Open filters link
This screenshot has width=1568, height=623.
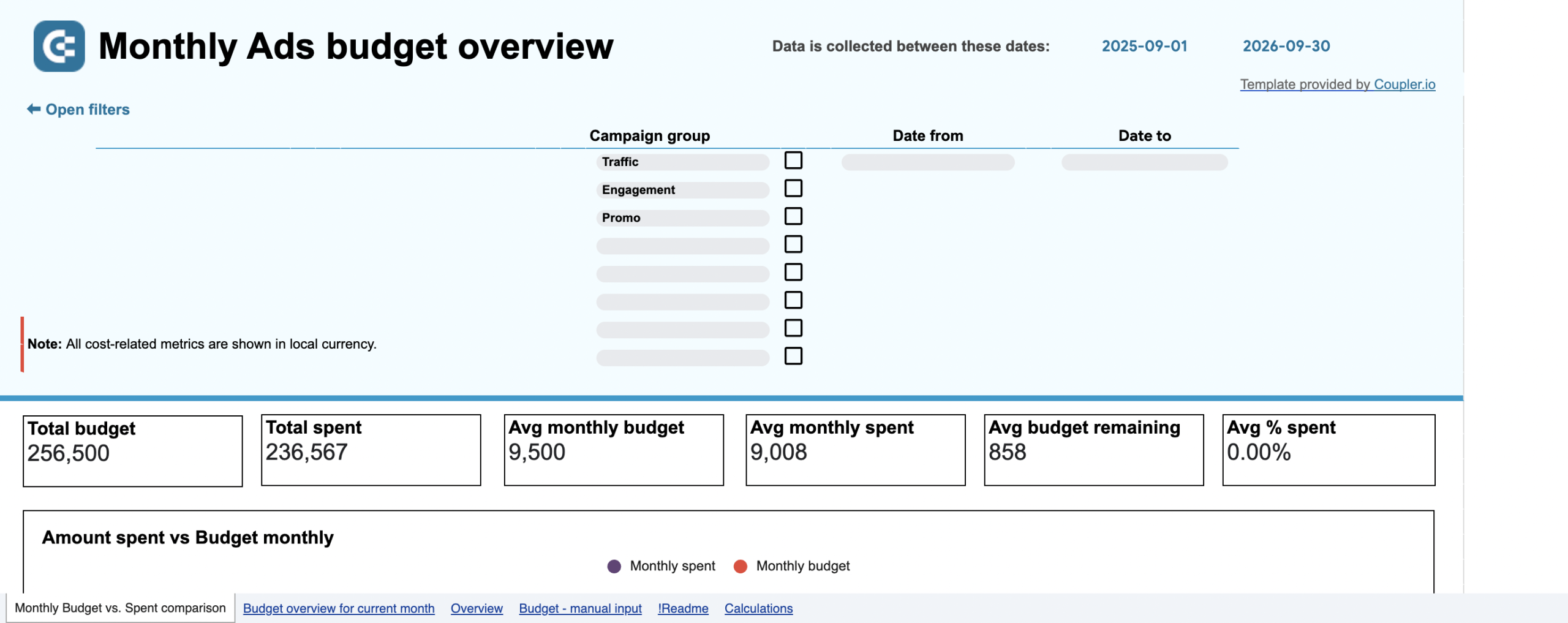88,109
